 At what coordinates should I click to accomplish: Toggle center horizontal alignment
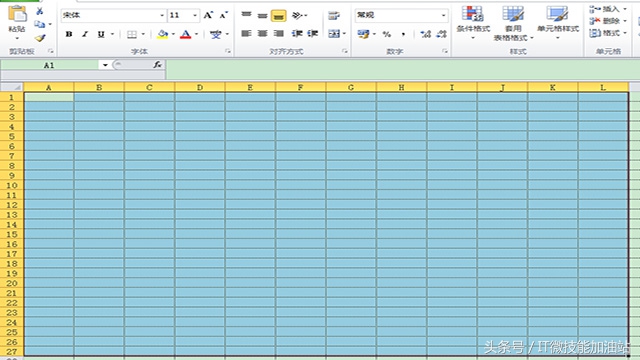coord(262,33)
